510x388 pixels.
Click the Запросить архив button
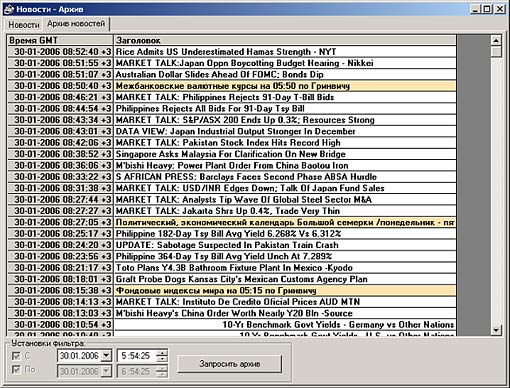click(x=229, y=364)
